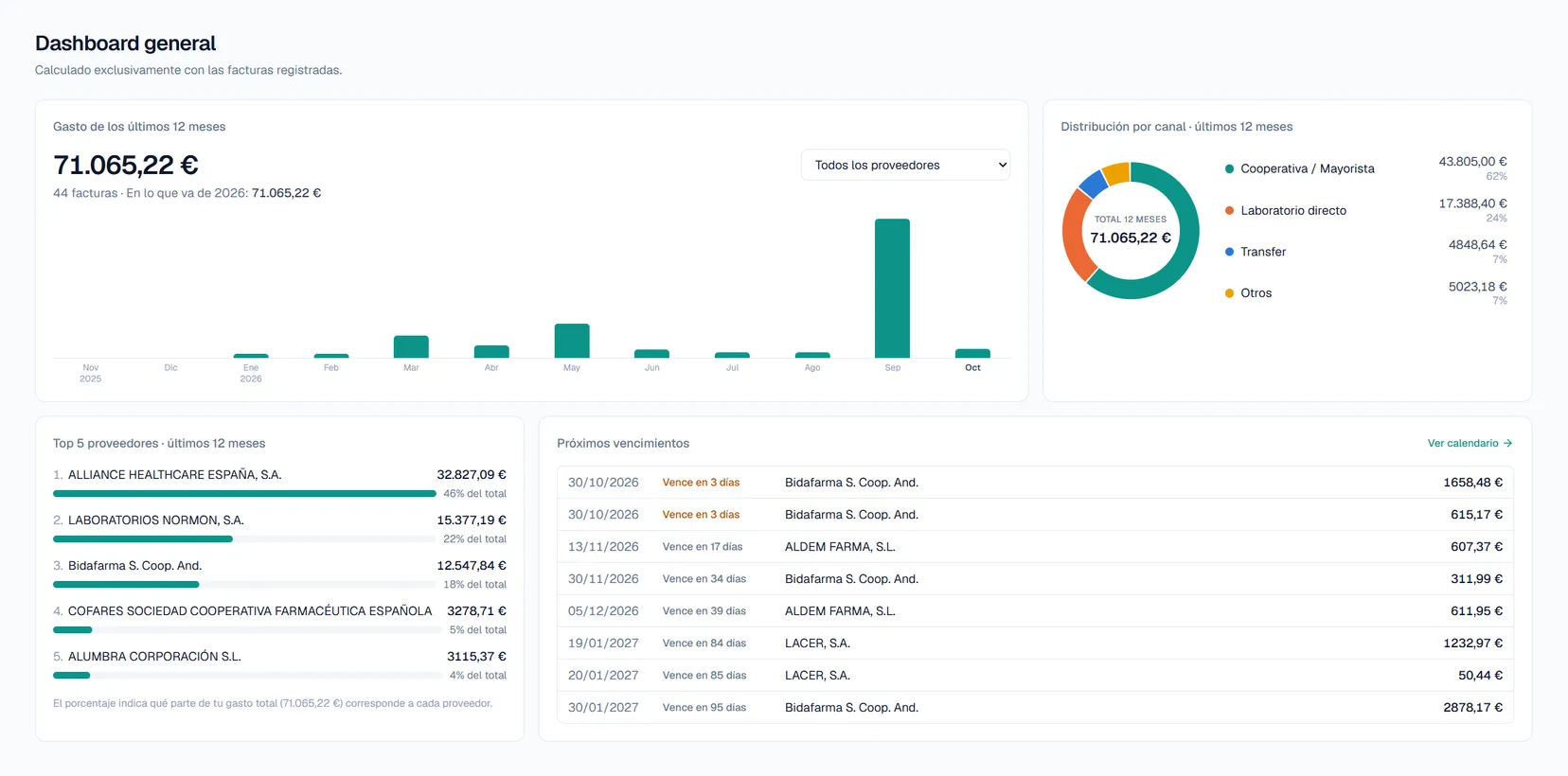
Task: Select the green Cooperativa / Mayorista legend dot
Action: (x=1229, y=169)
